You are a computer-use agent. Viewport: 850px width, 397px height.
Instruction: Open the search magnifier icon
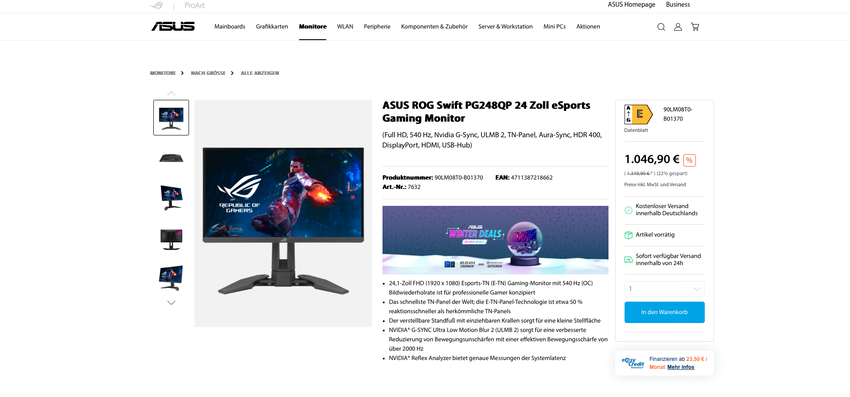[x=661, y=27]
